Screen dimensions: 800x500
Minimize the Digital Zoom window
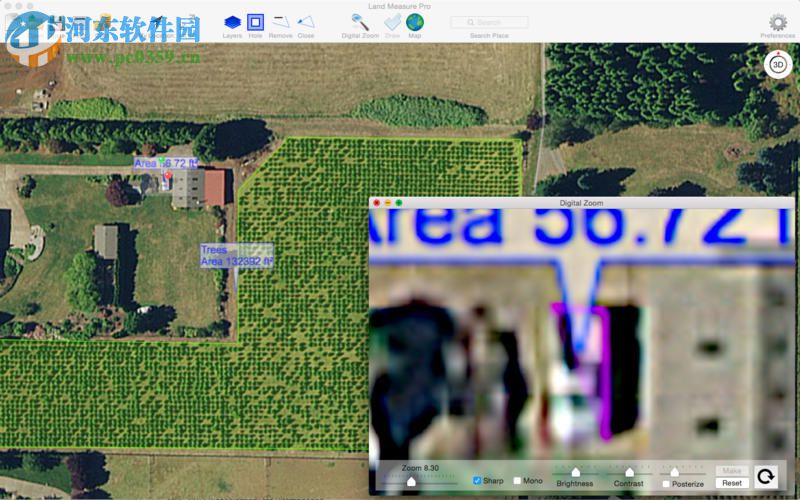[388, 203]
